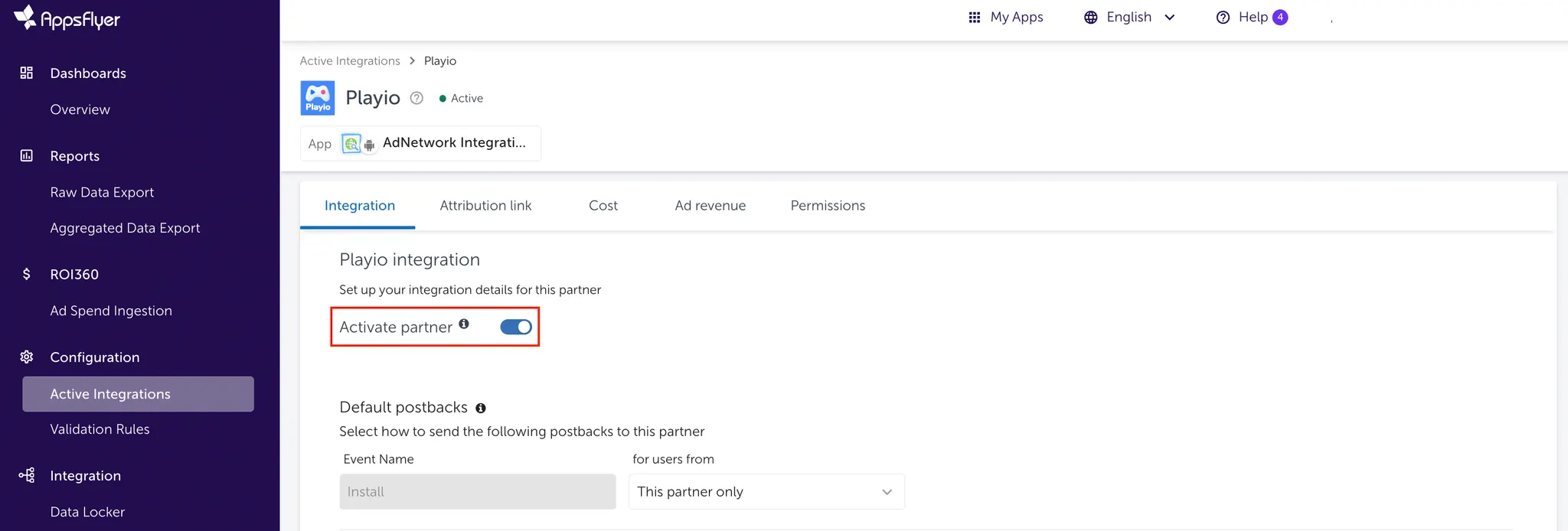1568x531 pixels.
Task: Switch to the Ad revenue tab
Action: (710, 205)
